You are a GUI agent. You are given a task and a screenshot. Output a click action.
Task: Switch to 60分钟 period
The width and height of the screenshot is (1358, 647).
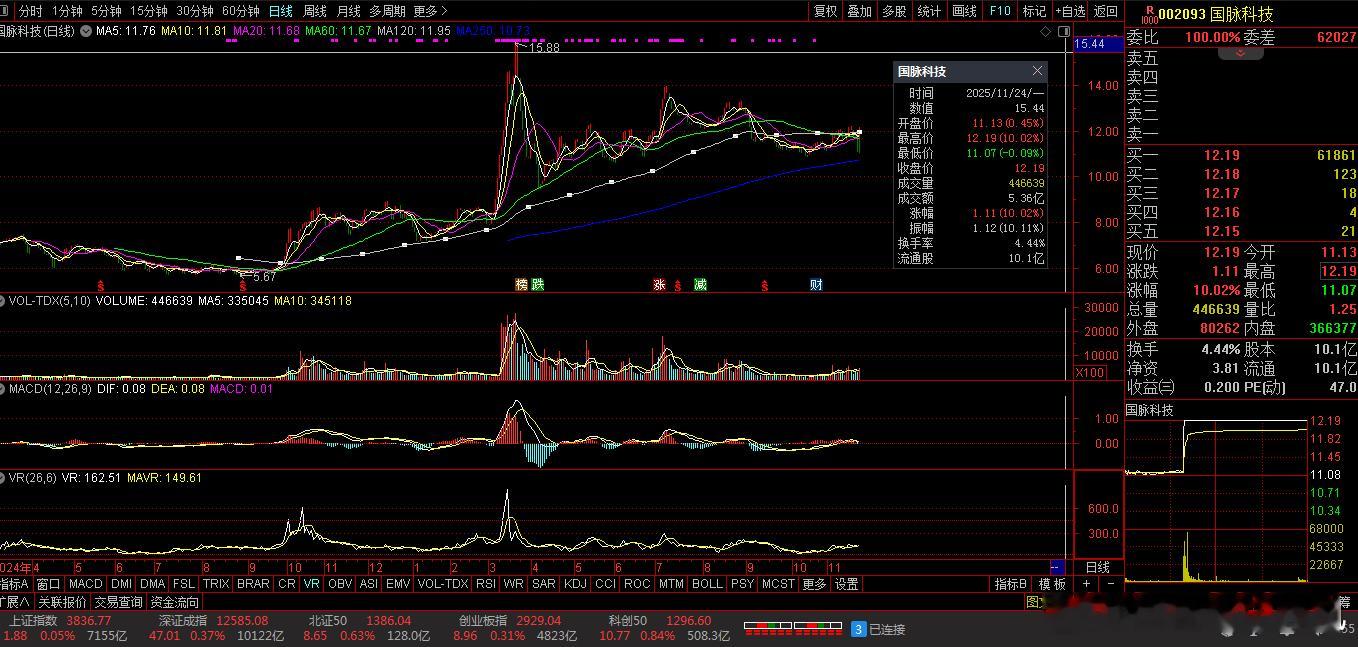point(241,11)
